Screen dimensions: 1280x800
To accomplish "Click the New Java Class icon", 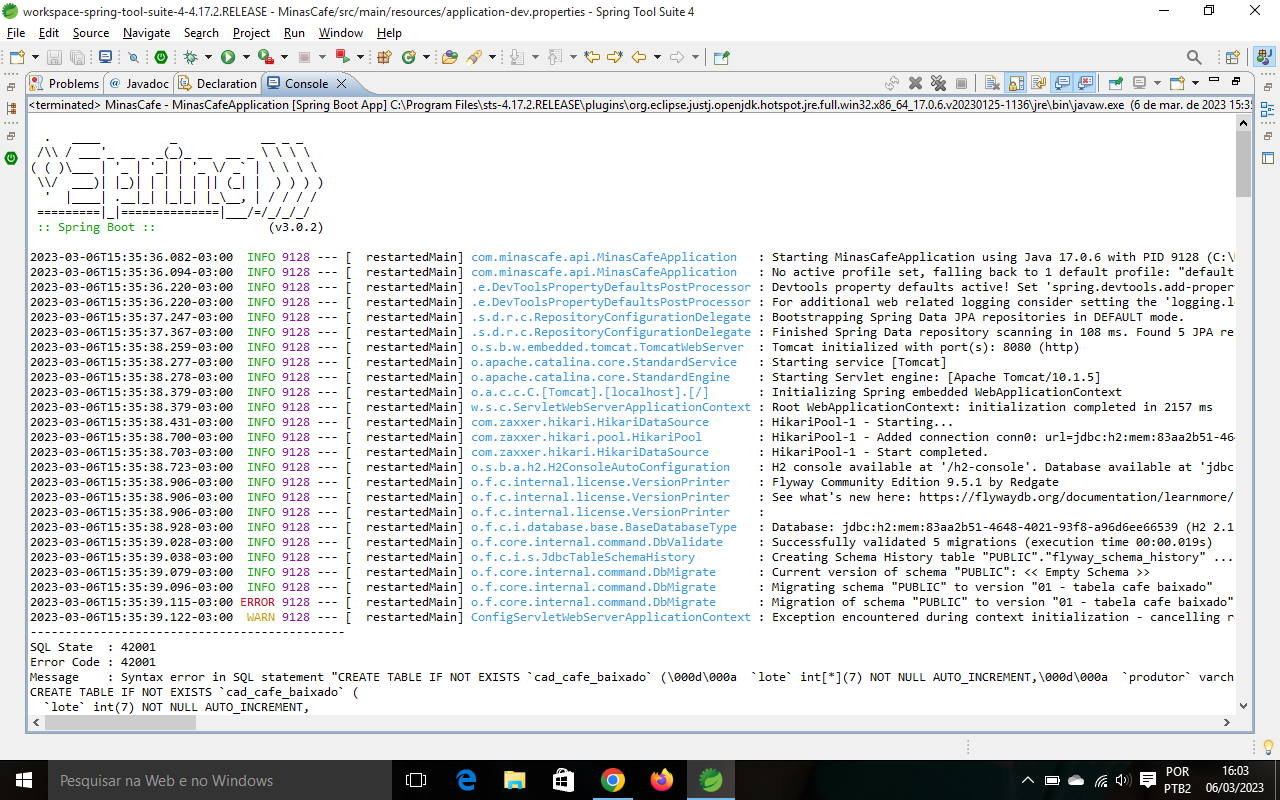I will pyautogui.click(x=409, y=57).
